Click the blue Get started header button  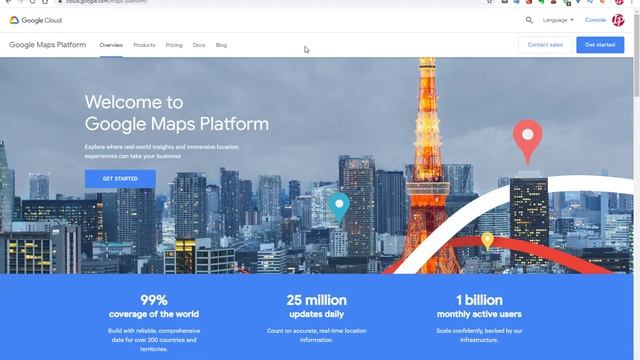pos(600,45)
